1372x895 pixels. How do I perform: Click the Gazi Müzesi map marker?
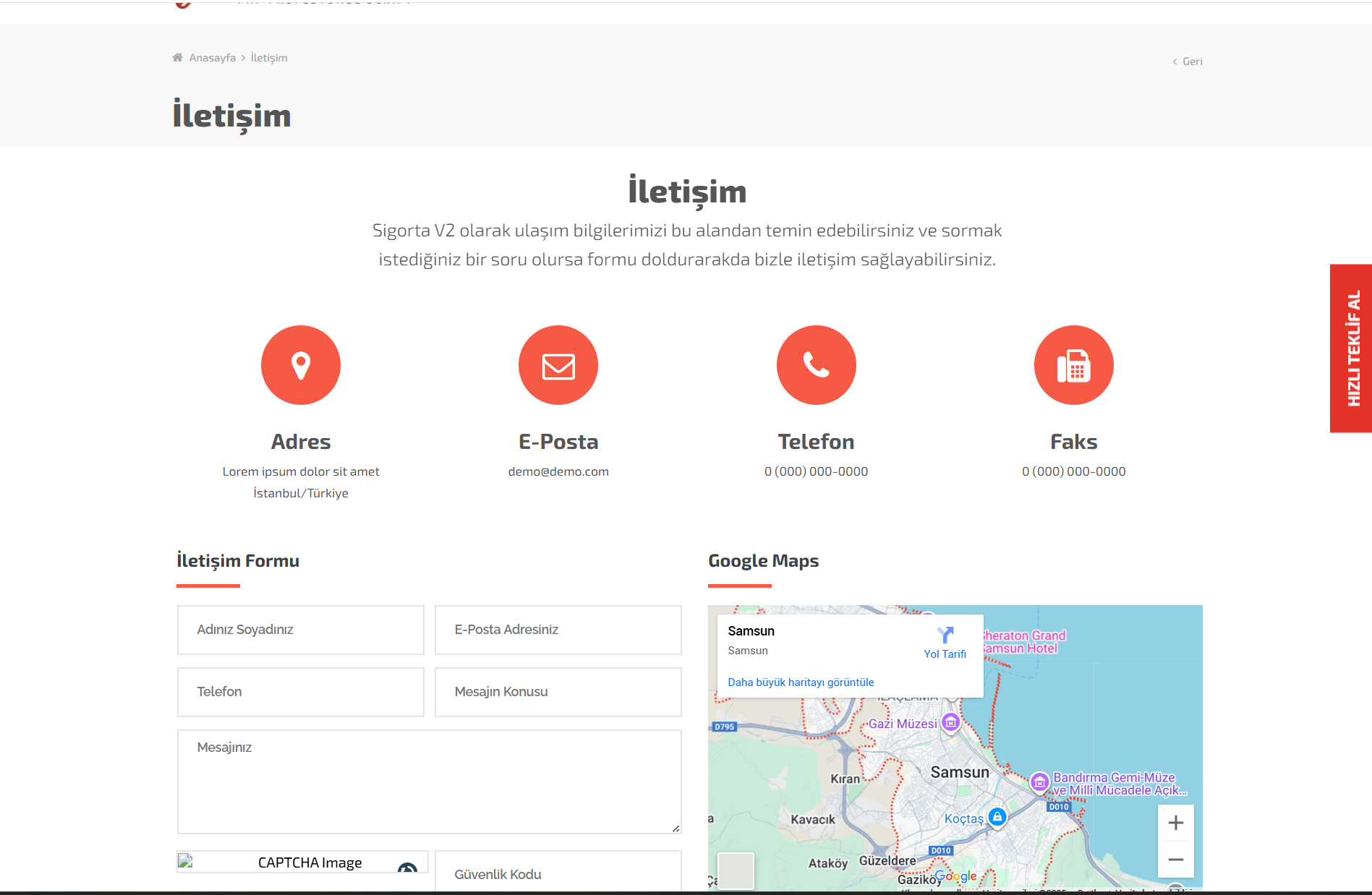[x=951, y=722]
